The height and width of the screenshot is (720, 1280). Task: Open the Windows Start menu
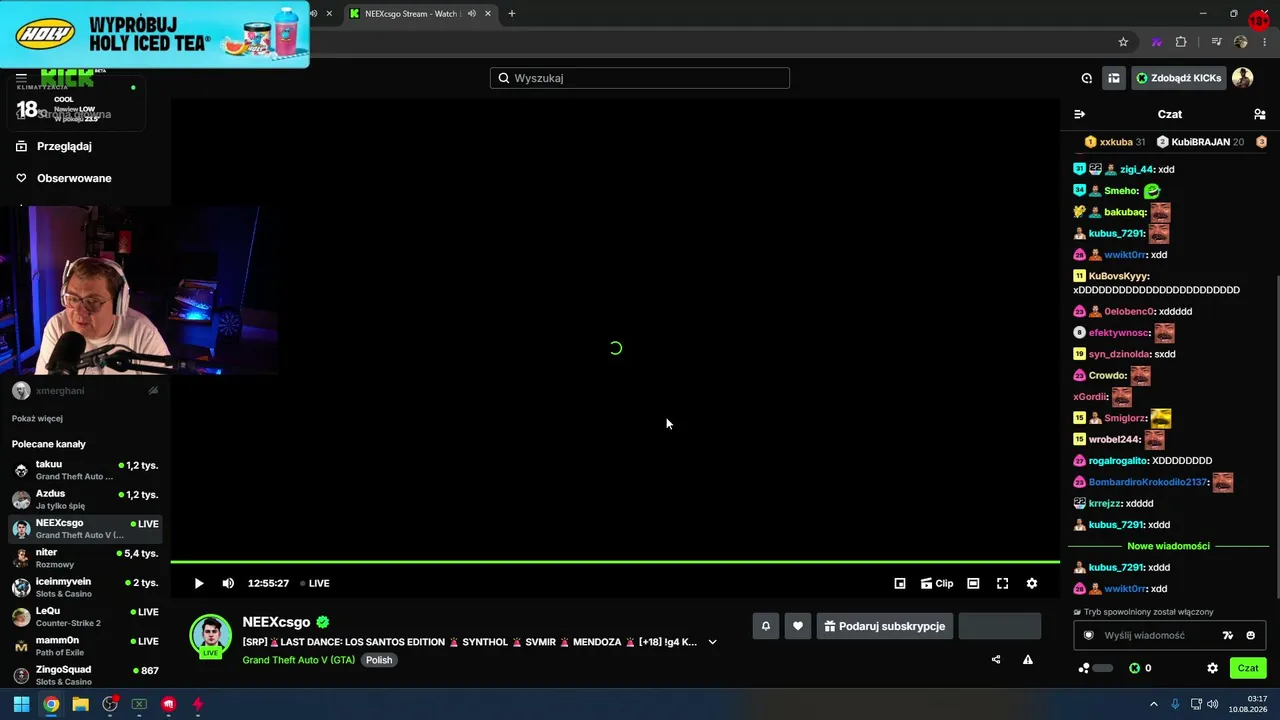[x=21, y=704]
